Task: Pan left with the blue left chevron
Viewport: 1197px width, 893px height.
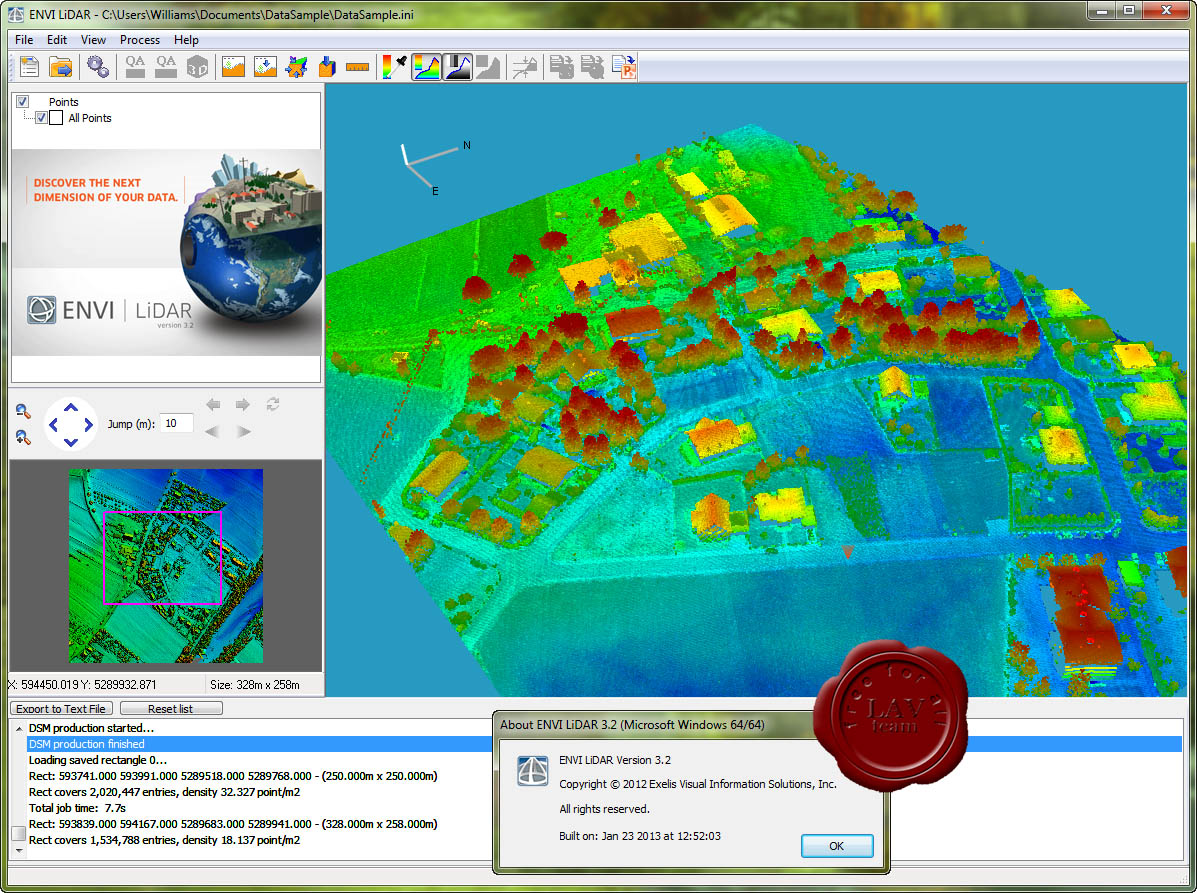Action: (53, 424)
